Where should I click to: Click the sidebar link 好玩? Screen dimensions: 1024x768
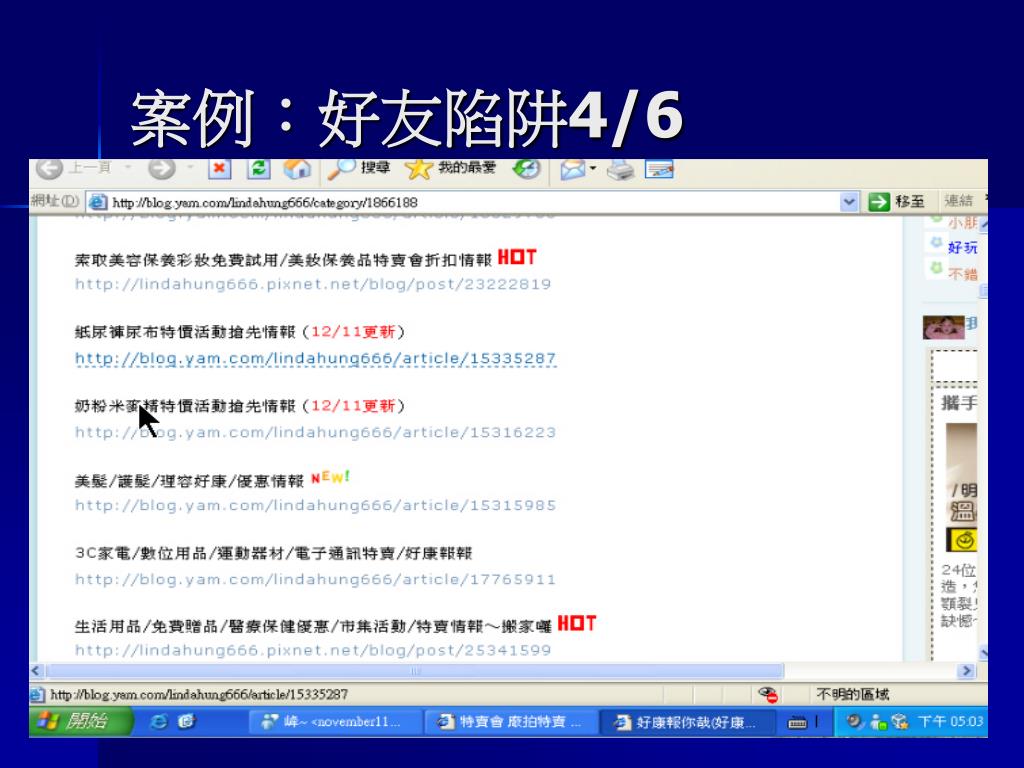pyautogui.click(x=963, y=248)
